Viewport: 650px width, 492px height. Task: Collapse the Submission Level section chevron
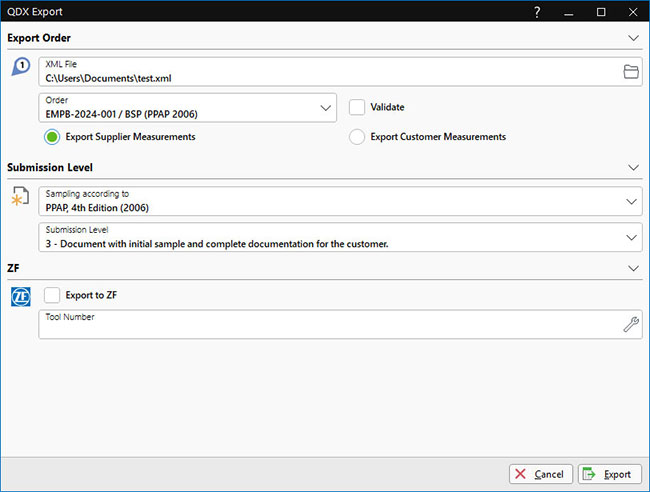[633, 168]
